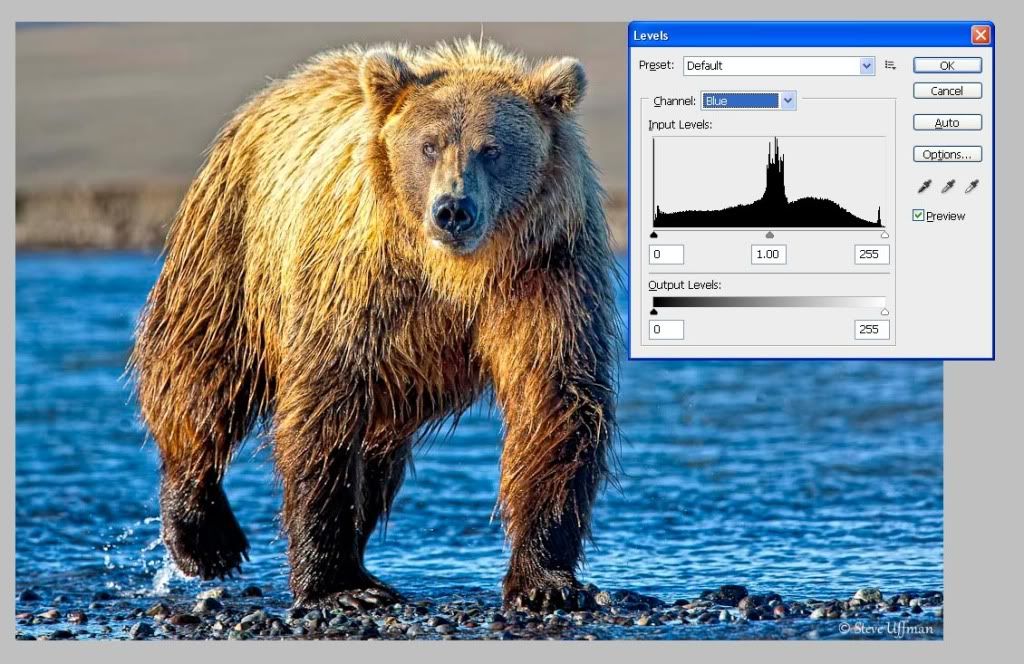Click the output shadow field showing 0
Viewport: 1024px width, 664px height.
click(x=666, y=330)
